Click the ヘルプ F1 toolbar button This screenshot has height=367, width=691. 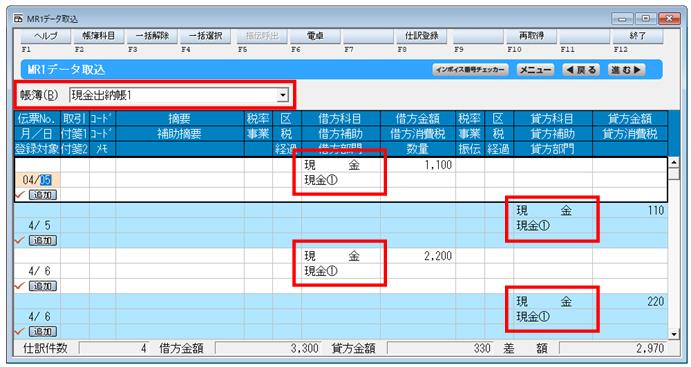(x=46, y=36)
